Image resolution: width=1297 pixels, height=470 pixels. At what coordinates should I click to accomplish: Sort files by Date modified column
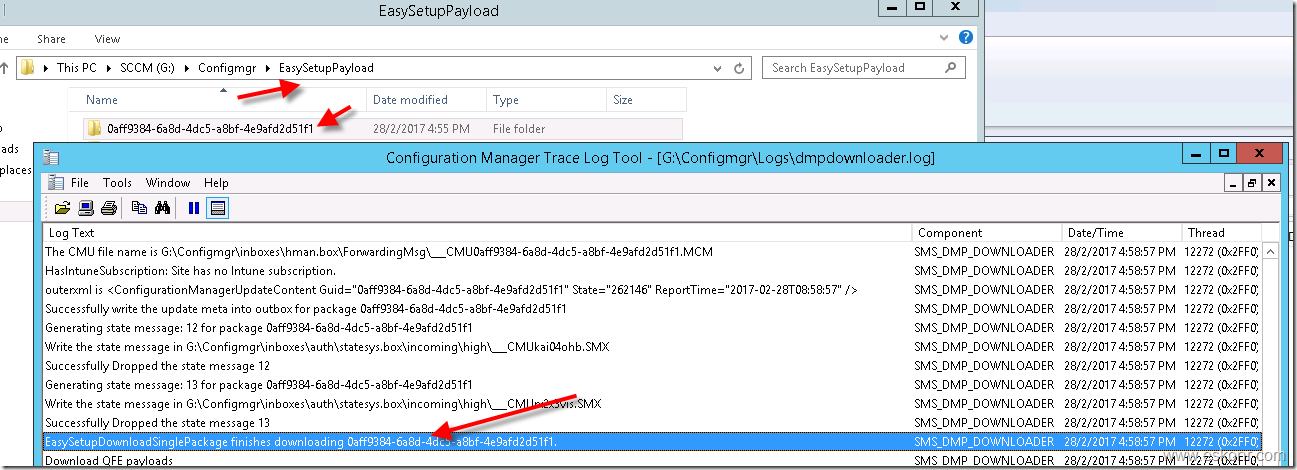pyautogui.click(x=427, y=100)
